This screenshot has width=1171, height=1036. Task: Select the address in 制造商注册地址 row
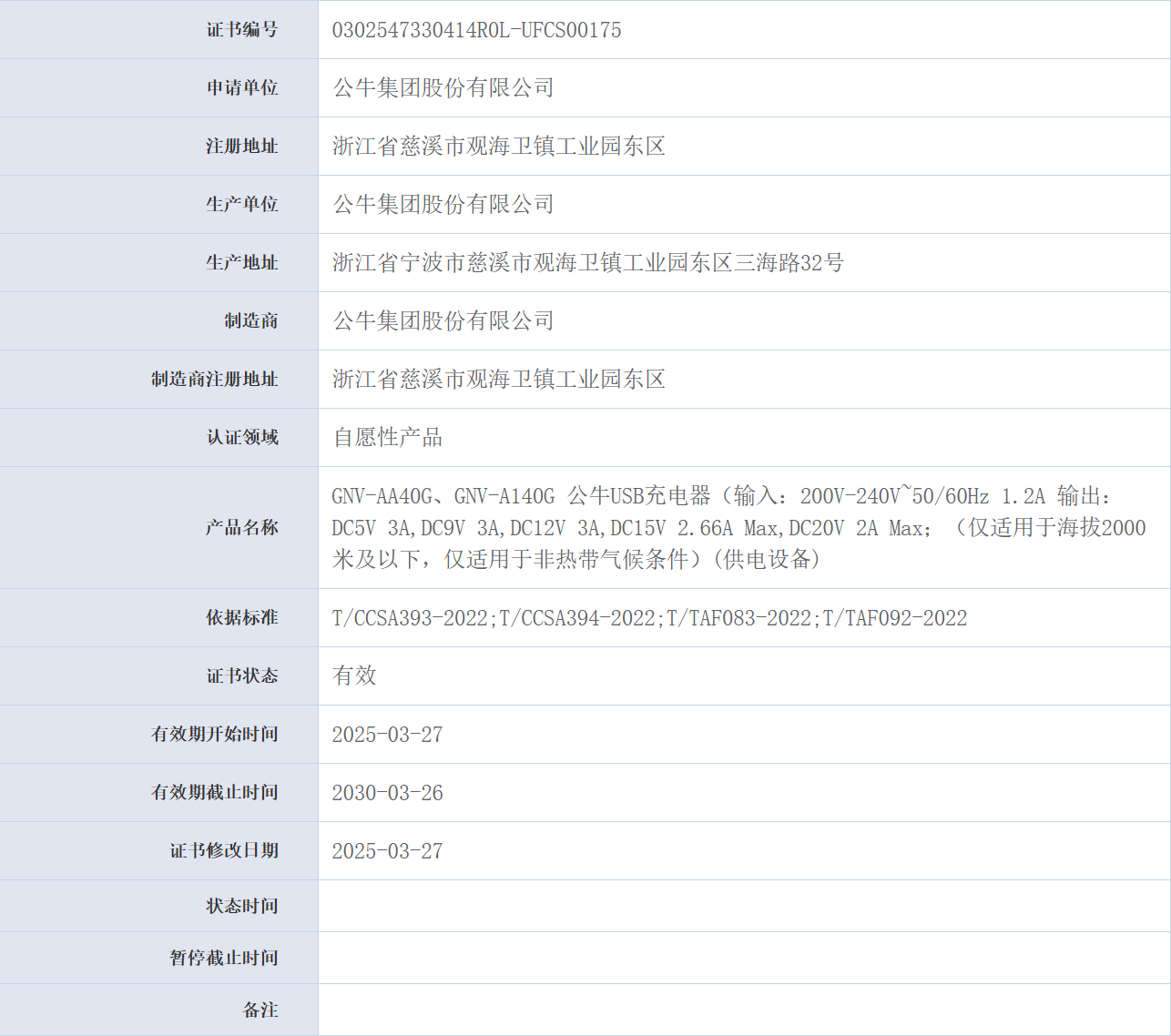[x=499, y=379]
